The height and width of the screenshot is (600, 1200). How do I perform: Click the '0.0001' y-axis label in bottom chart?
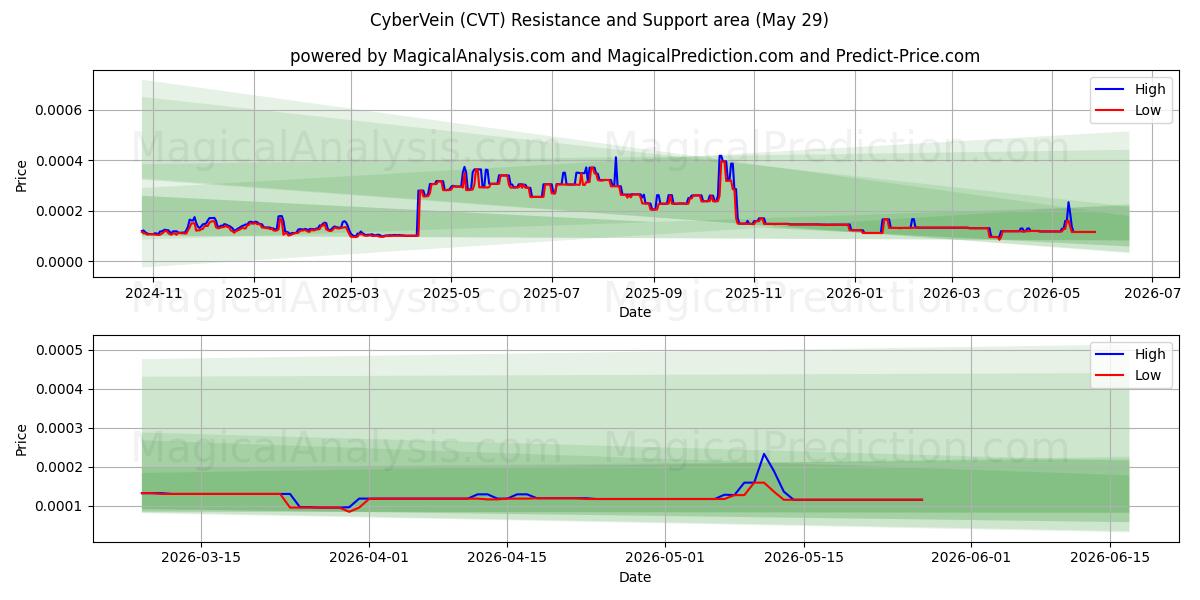click(60, 506)
